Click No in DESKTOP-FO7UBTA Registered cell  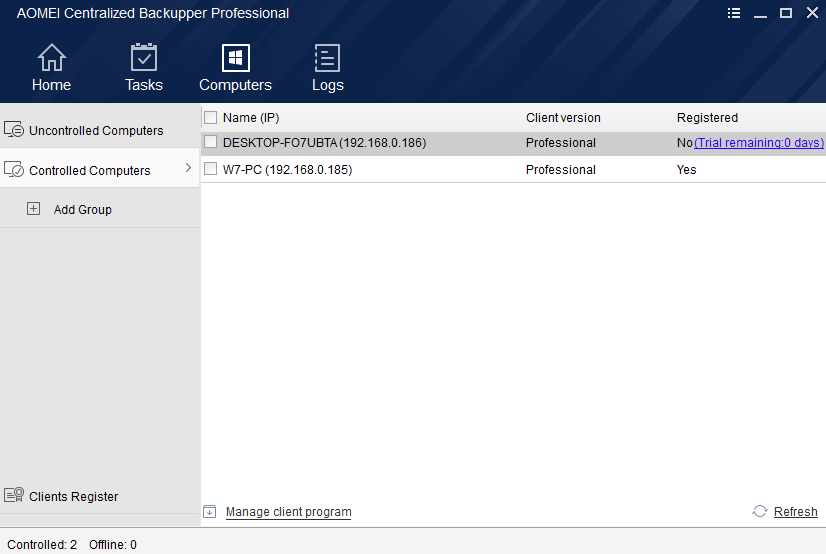pyautogui.click(x=685, y=143)
